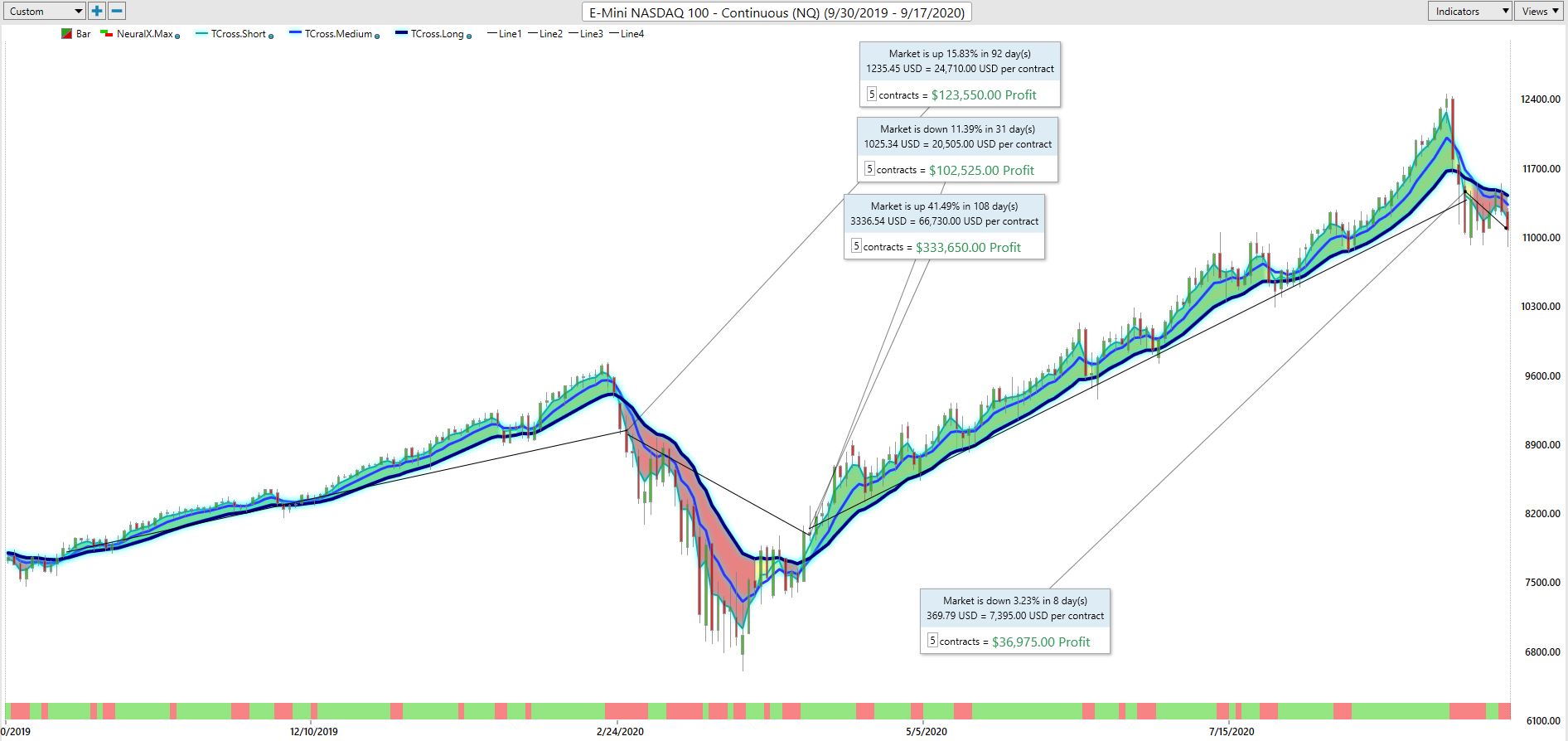Click the plus zoom-in button
The width and height of the screenshot is (1568, 741).
point(97,11)
